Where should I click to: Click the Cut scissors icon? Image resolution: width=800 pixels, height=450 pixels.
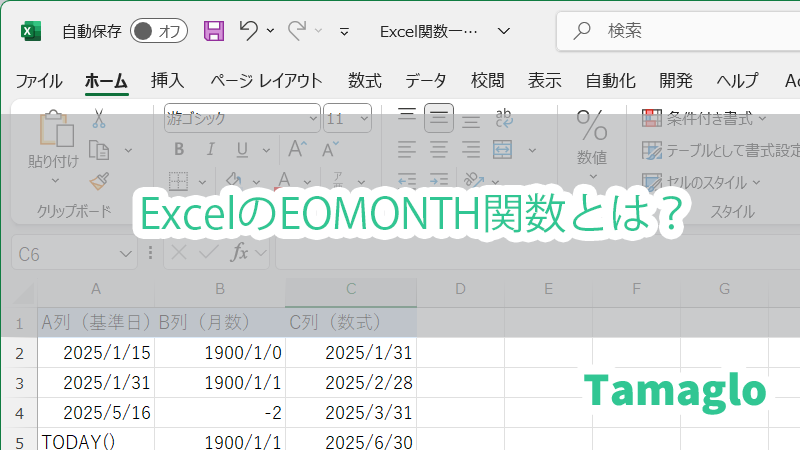click(x=98, y=118)
